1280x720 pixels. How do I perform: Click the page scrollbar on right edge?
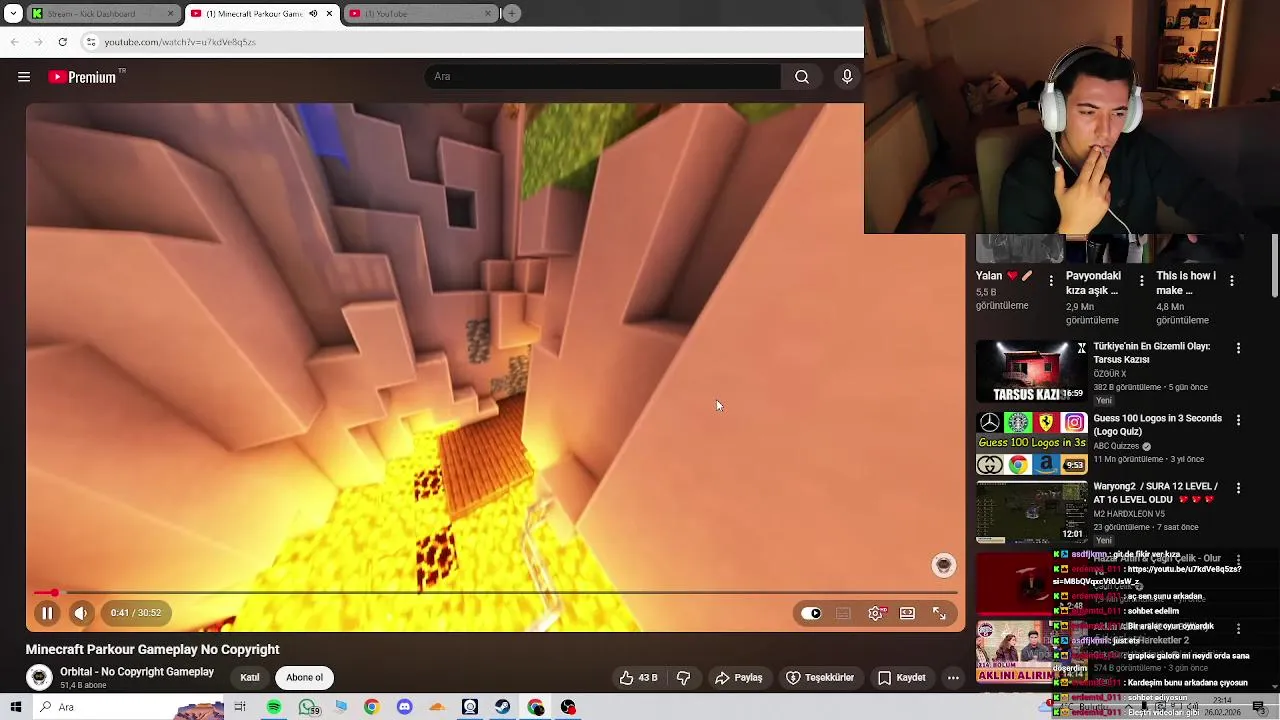coord(1274,266)
